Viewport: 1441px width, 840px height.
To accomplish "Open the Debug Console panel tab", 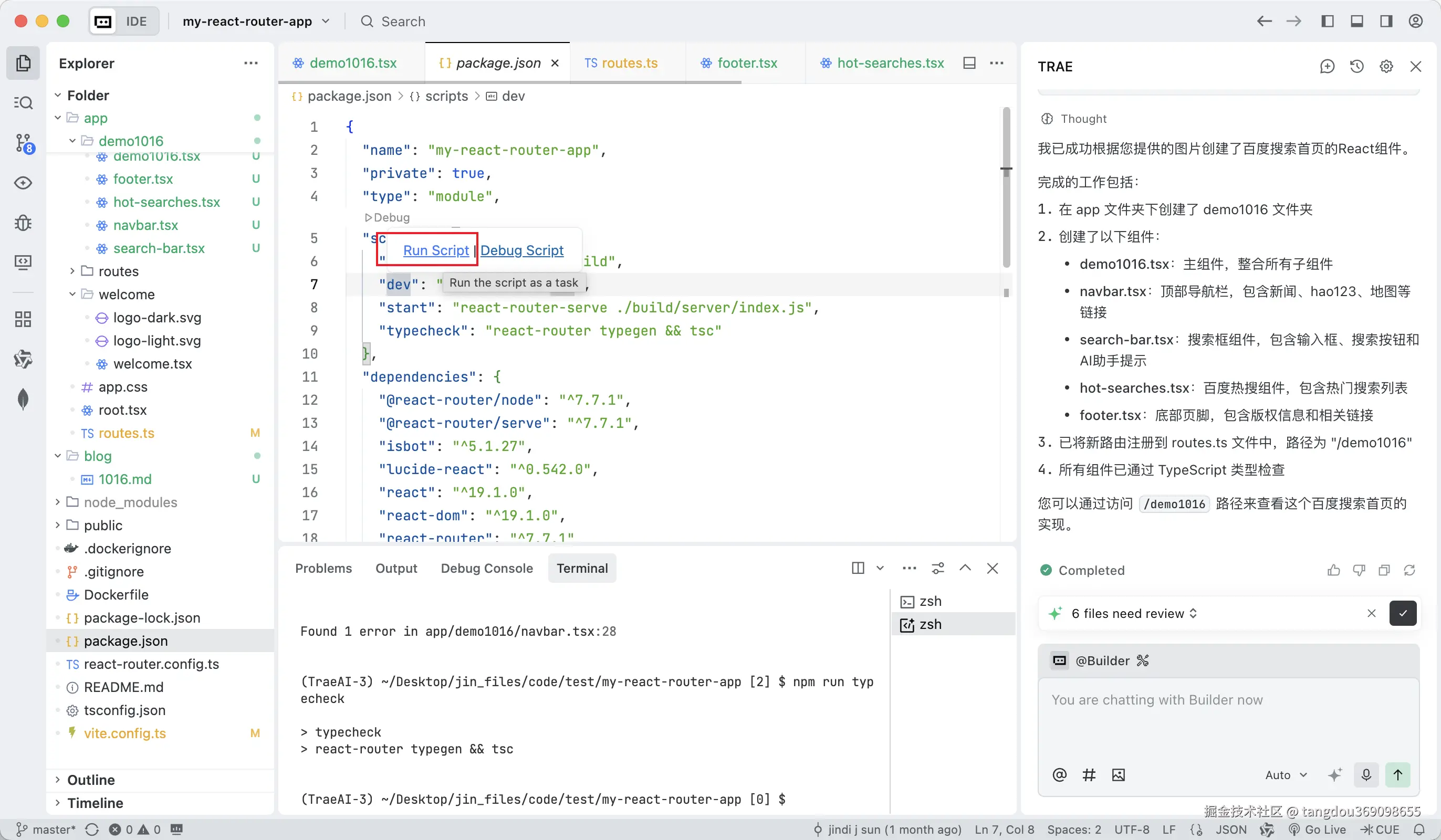I will (486, 569).
